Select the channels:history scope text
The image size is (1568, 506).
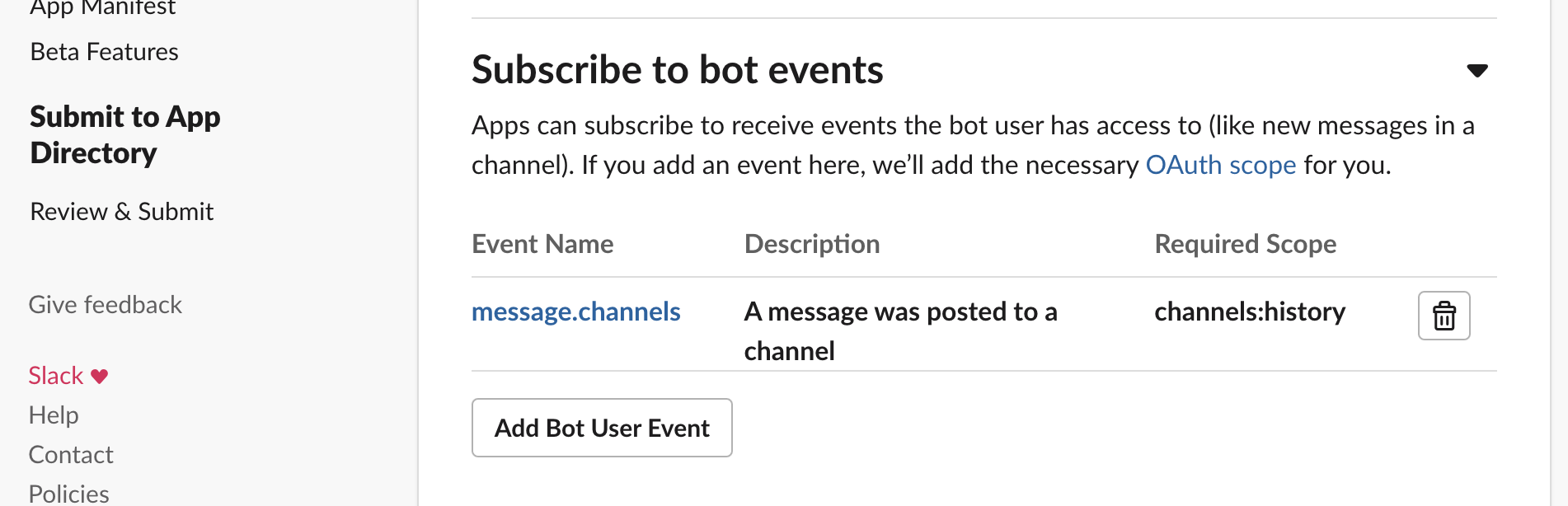1249,312
